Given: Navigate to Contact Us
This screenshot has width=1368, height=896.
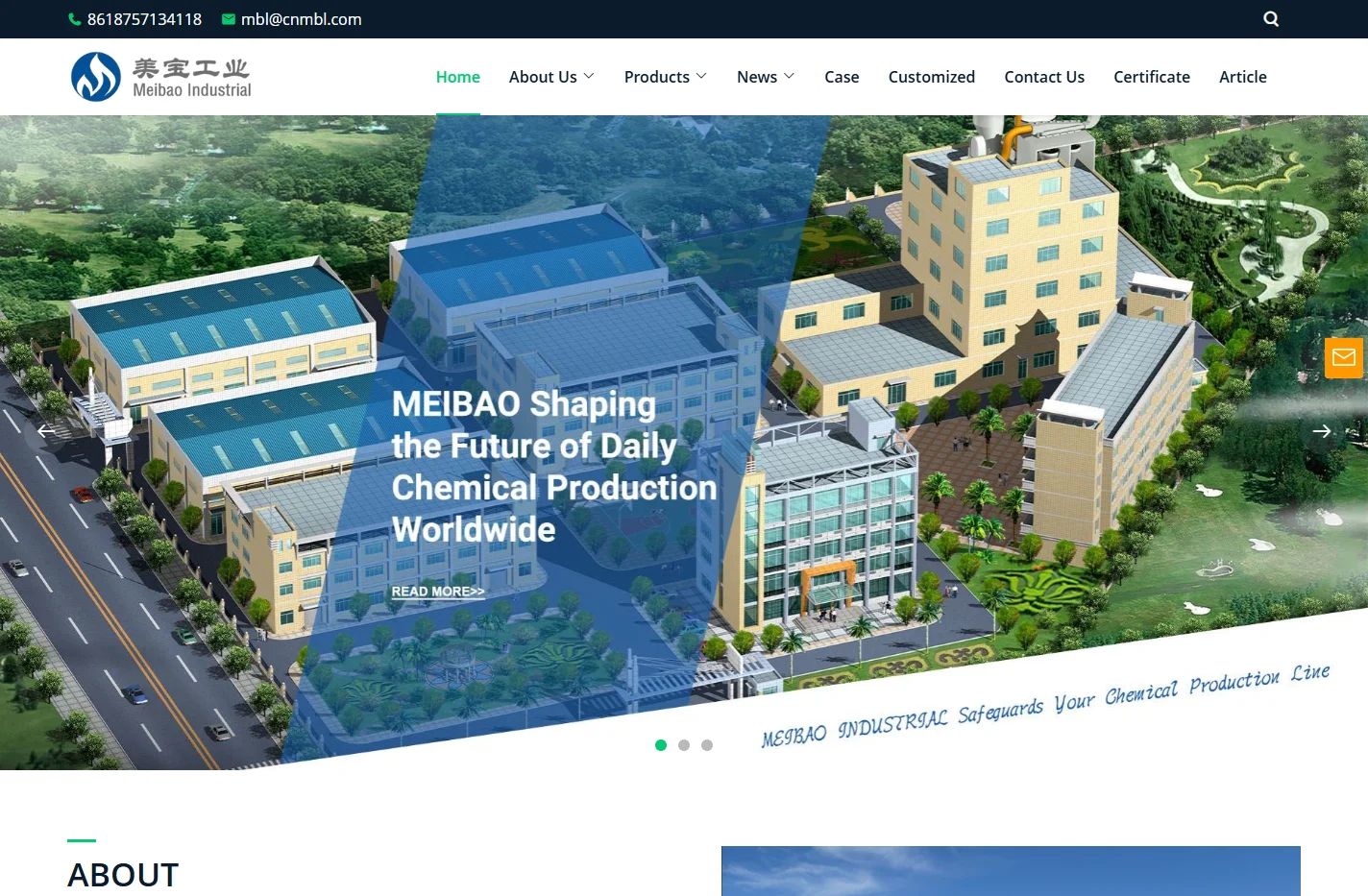Looking at the screenshot, I should point(1044,77).
